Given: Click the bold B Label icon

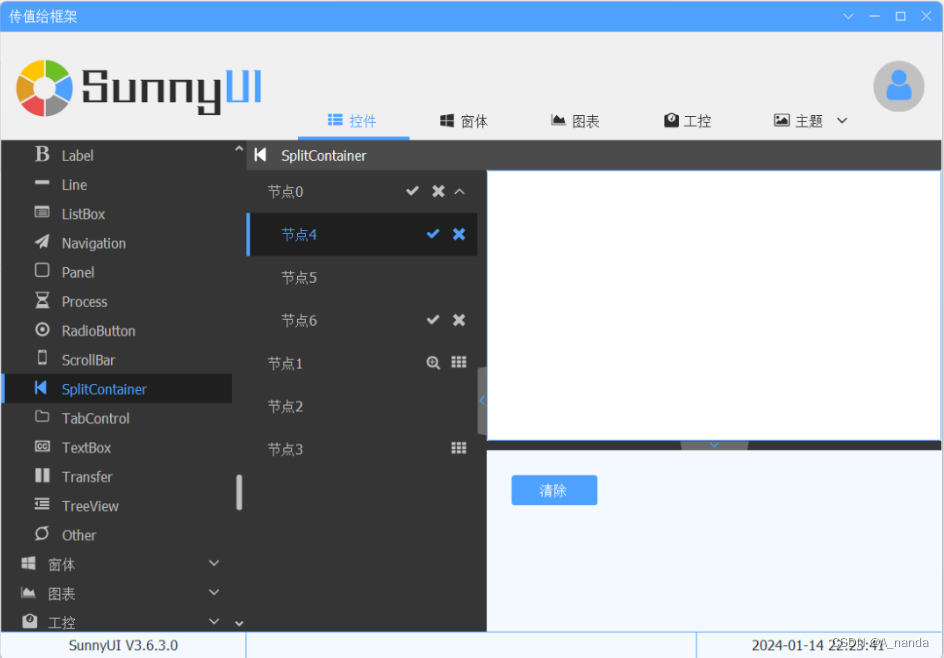Looking at the screenshot, I should click(x=42, y=154).
